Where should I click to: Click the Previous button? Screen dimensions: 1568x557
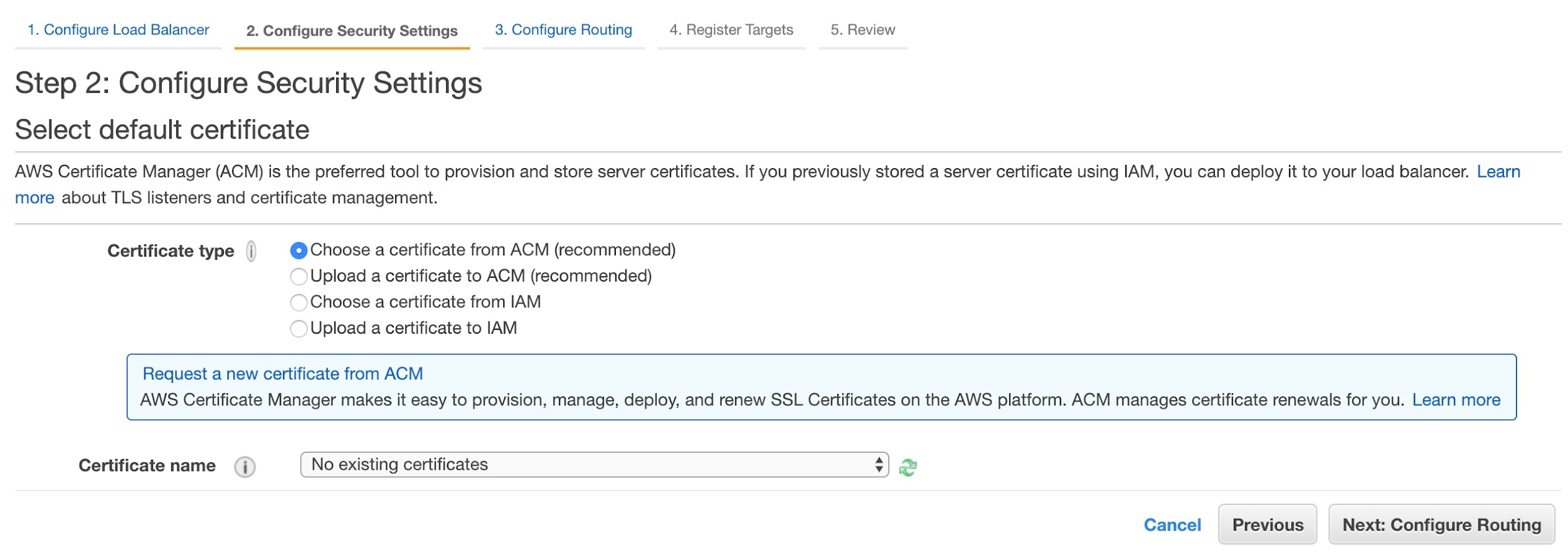coord(1267,525)
